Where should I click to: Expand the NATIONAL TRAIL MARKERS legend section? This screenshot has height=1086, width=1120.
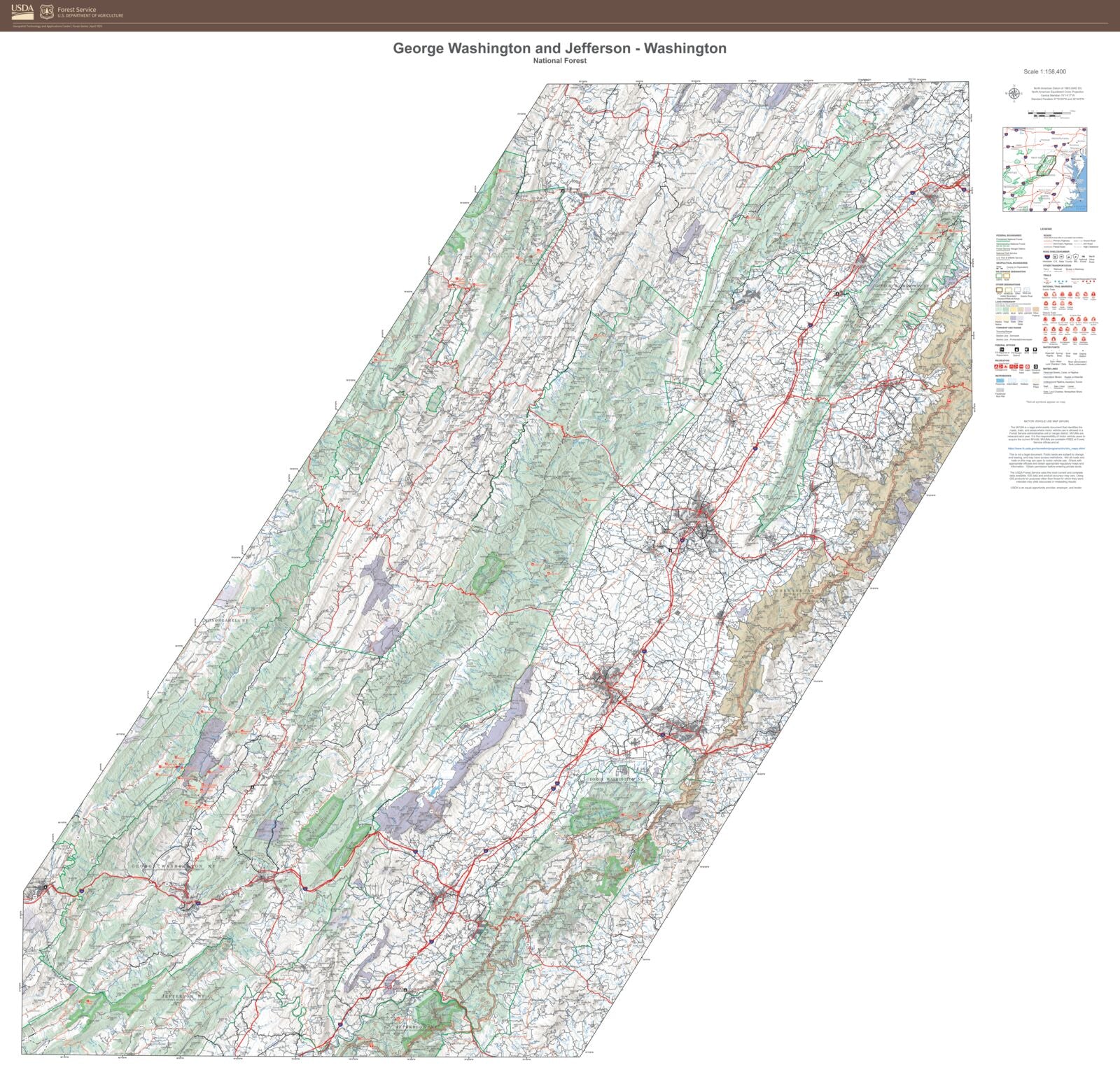(1057, 287)
